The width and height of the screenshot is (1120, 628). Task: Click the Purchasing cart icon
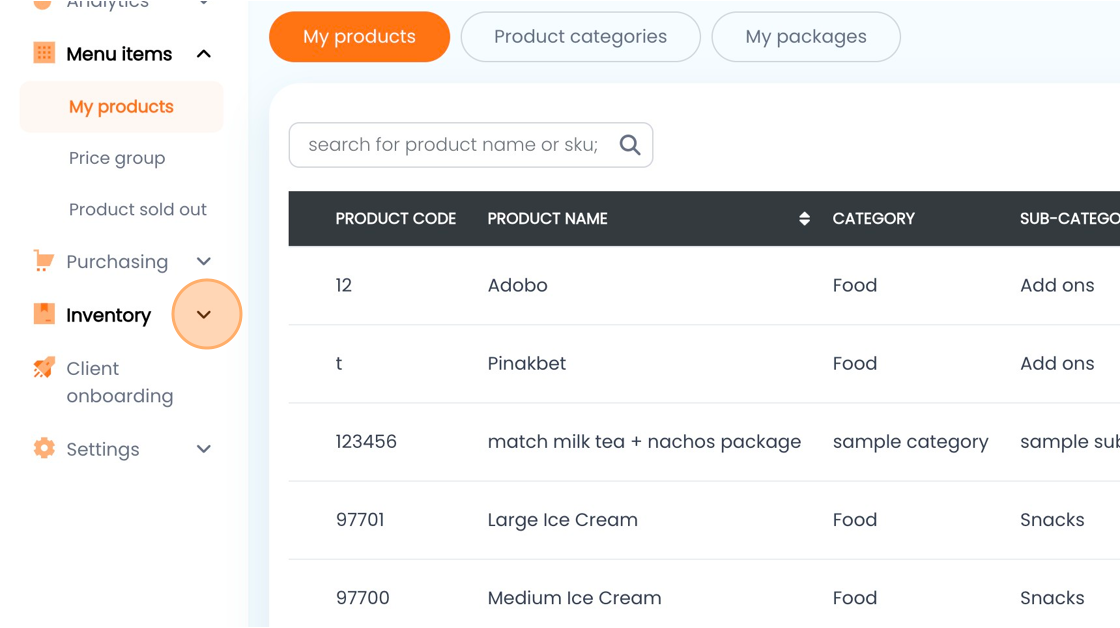(x=44, y=261)
